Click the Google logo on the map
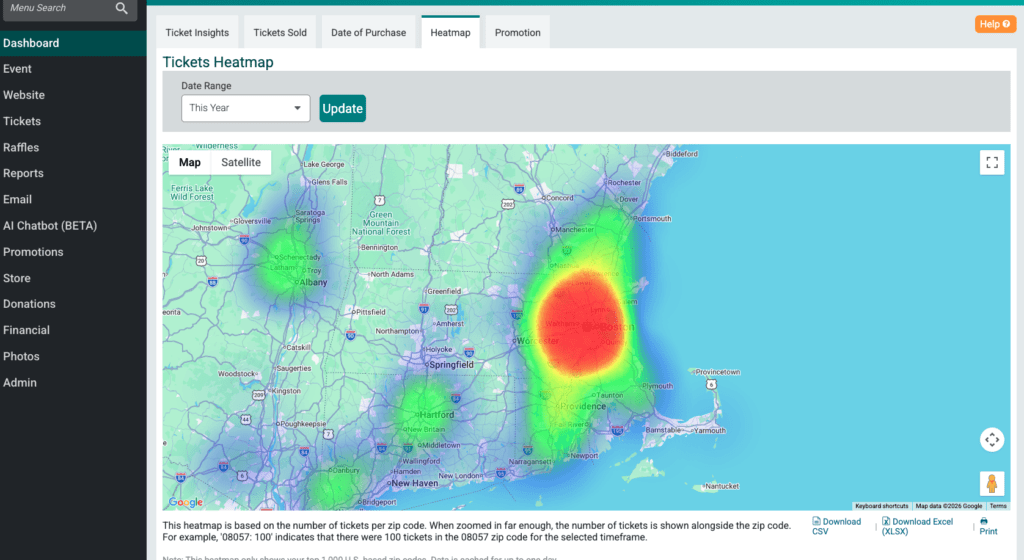Screen dimensions: 1024x560 [185, 502]
